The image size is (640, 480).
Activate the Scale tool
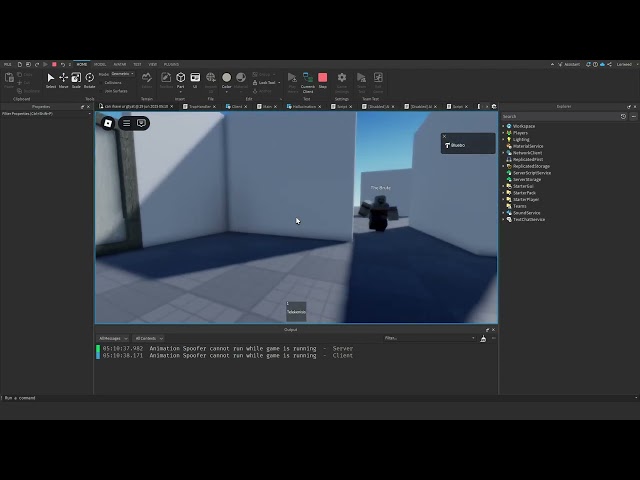(x=76, y=80)
